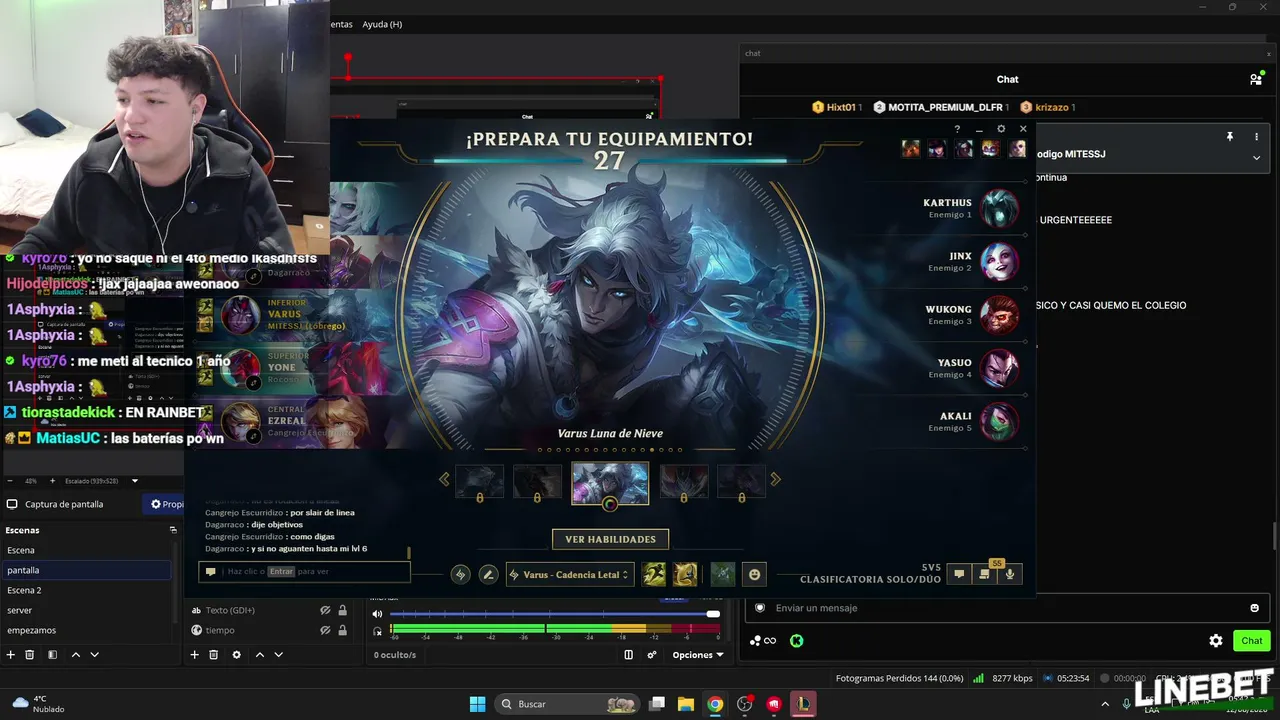Zoom in the preview with plus
The height and width of the screenshot is (720, 1280).
click(x=52, y=481)
